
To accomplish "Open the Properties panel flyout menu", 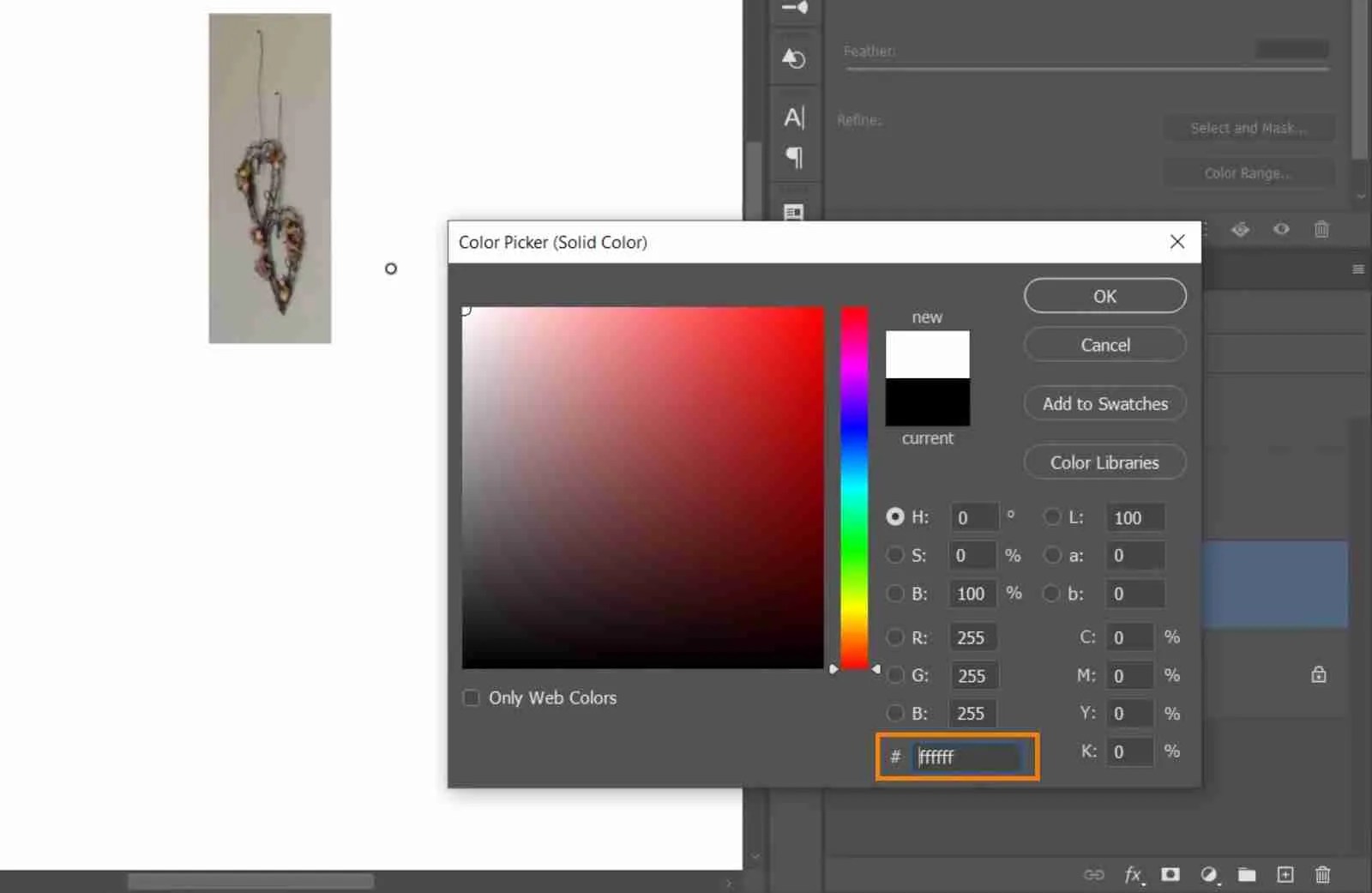I will tap(1358, 269).
